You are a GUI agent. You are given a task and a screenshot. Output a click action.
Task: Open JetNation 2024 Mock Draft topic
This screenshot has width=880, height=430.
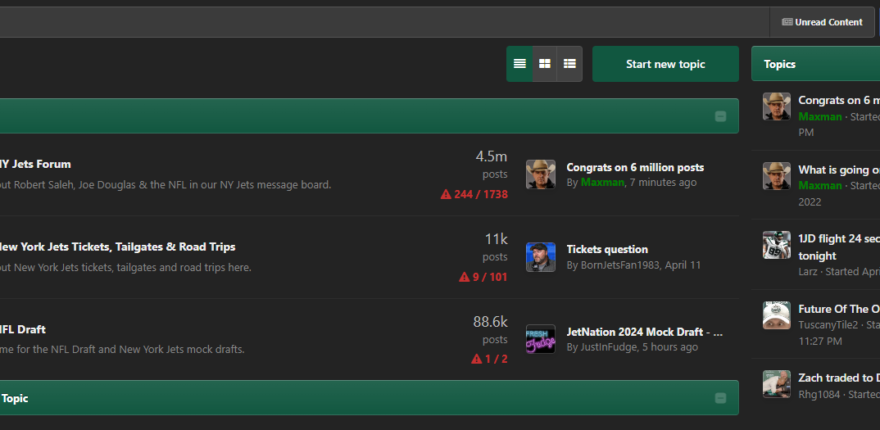pos(644,332)
